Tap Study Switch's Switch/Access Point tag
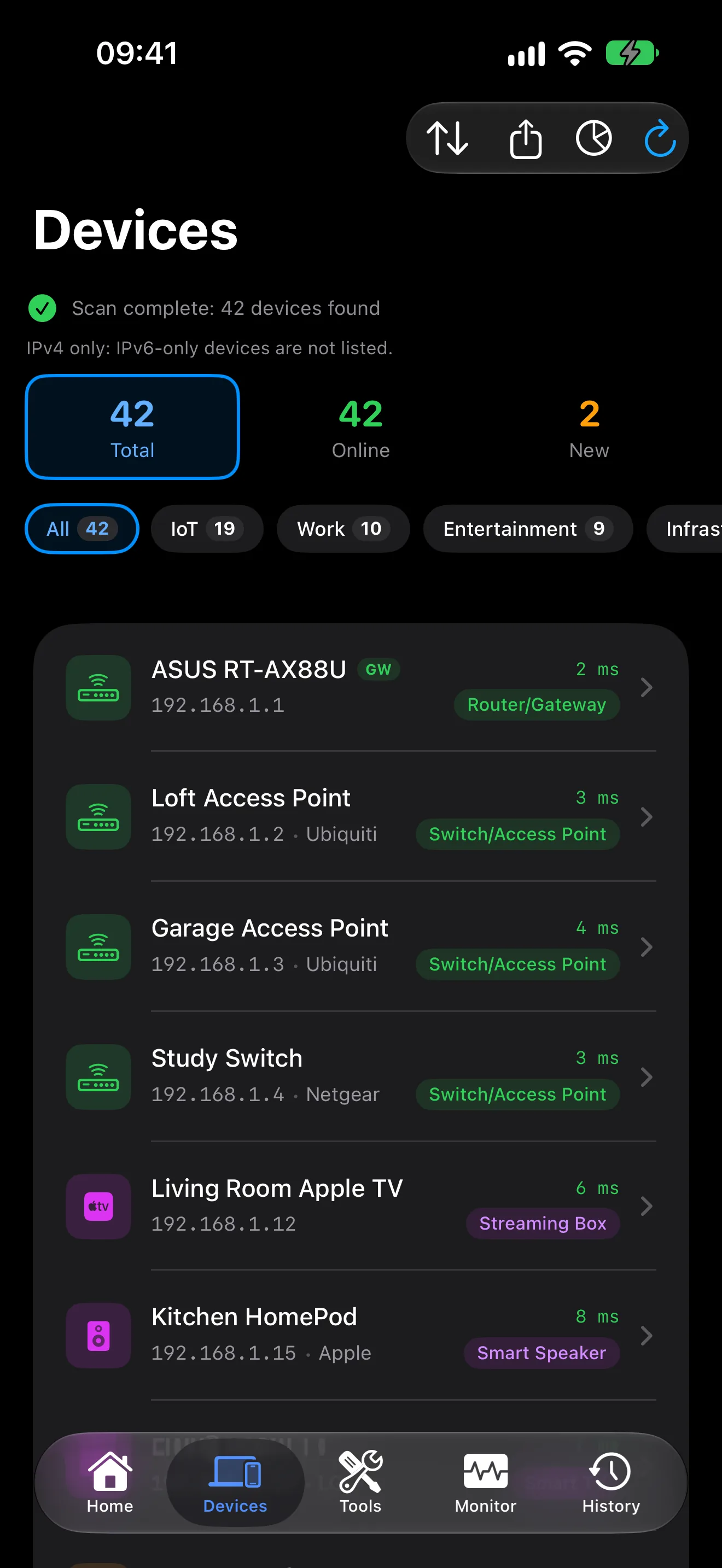 (x=517, y=1095)
